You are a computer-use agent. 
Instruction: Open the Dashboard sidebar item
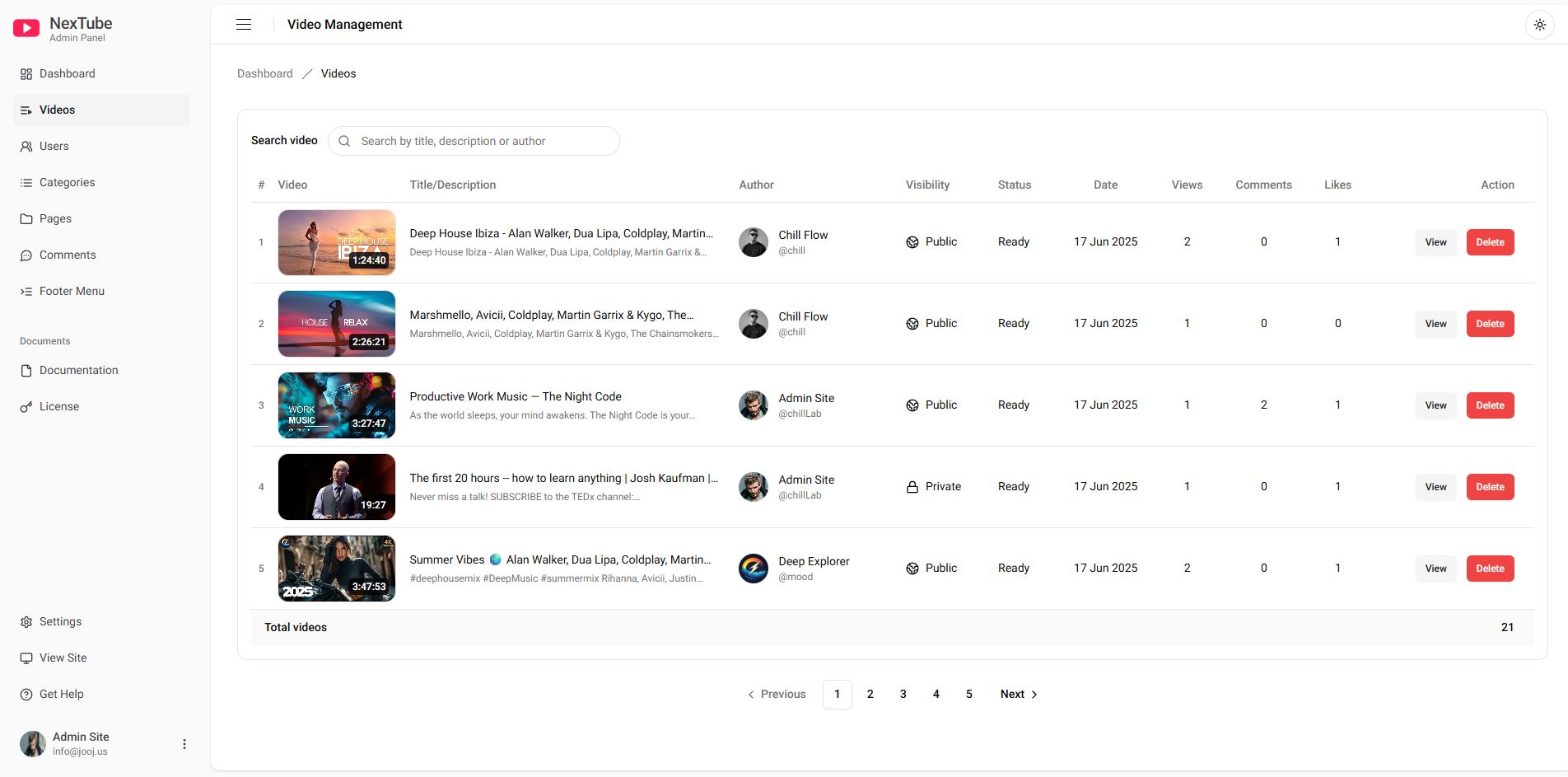(x=67, y=73)
